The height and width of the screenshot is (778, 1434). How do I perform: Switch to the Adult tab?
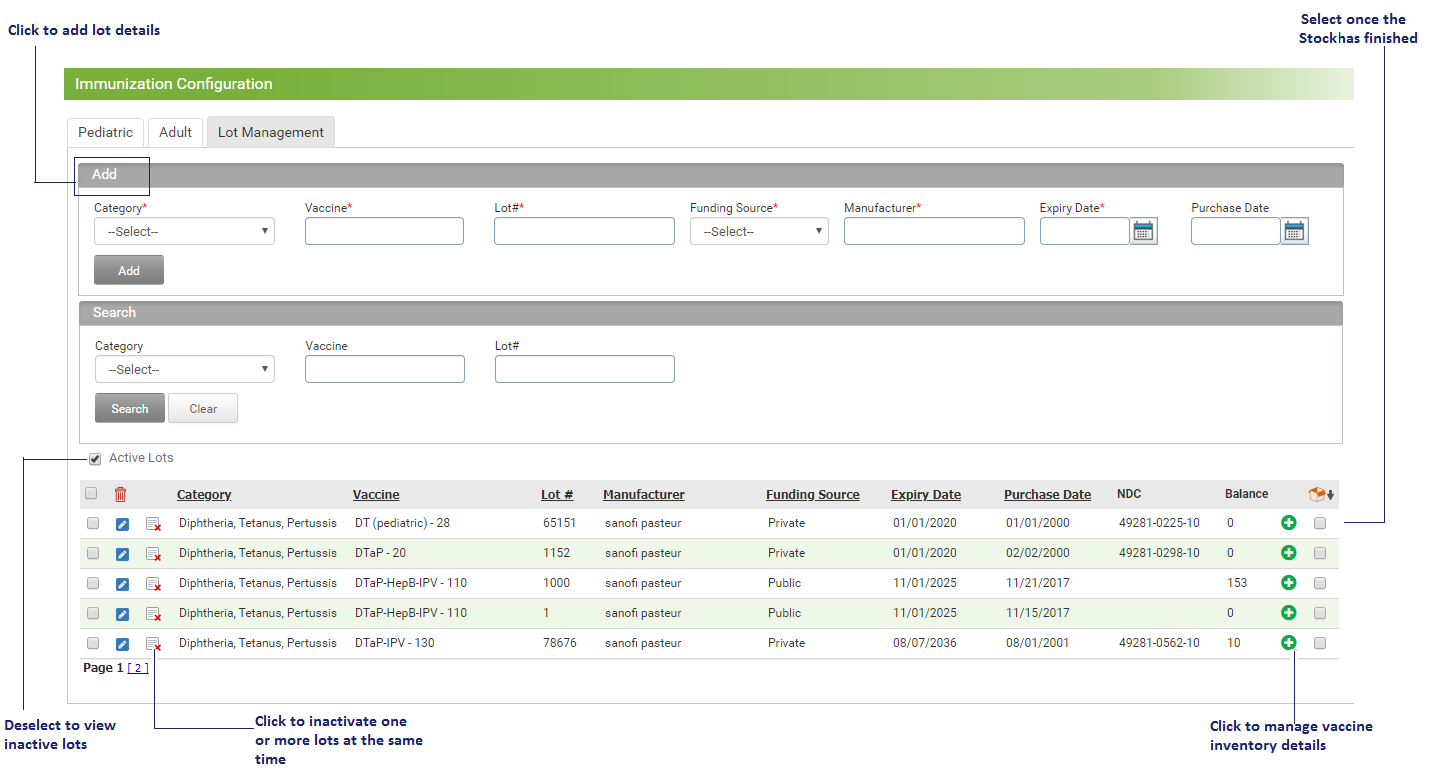point(175,132)
